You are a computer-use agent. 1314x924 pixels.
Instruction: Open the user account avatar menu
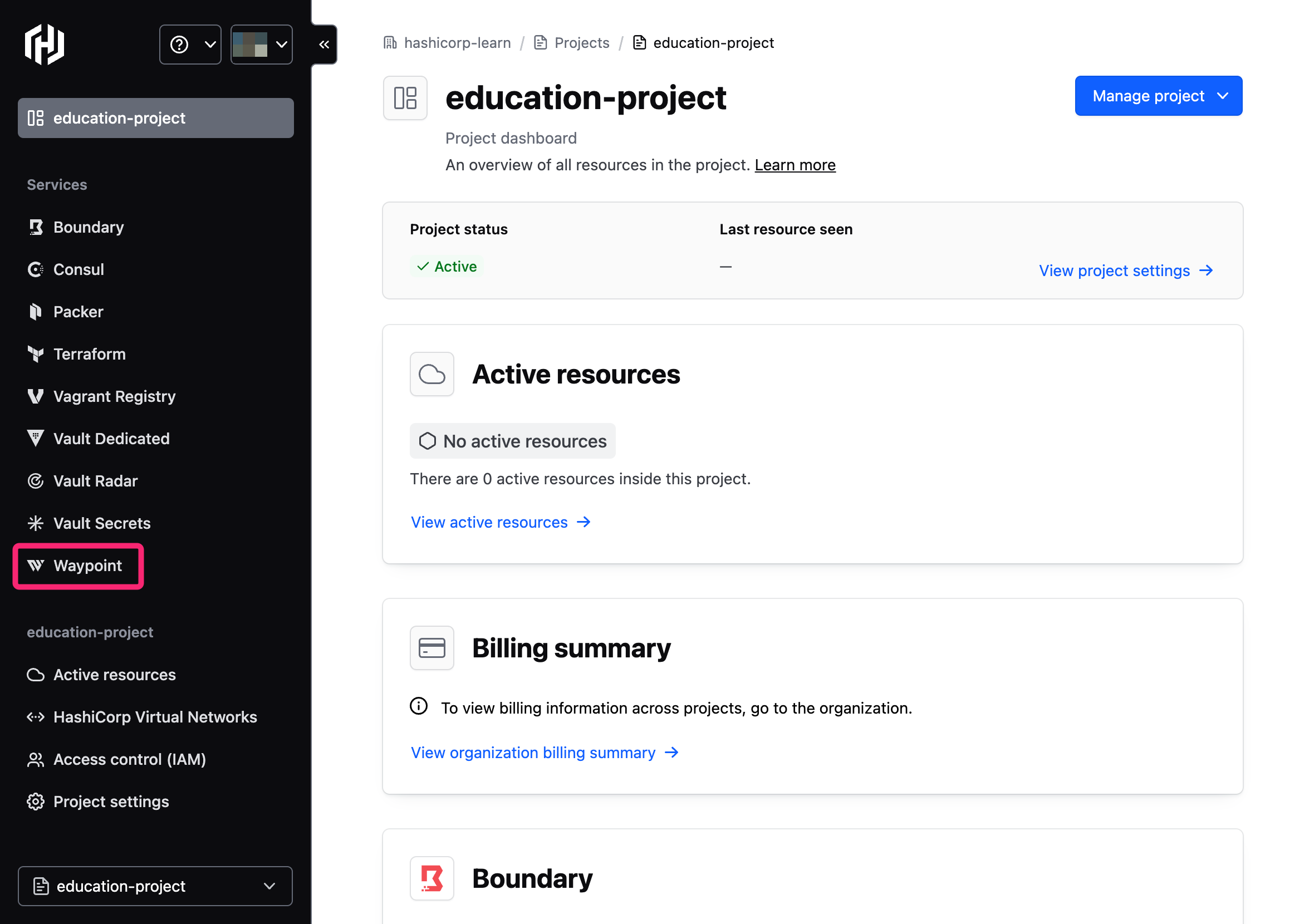(x=262, y=45)
